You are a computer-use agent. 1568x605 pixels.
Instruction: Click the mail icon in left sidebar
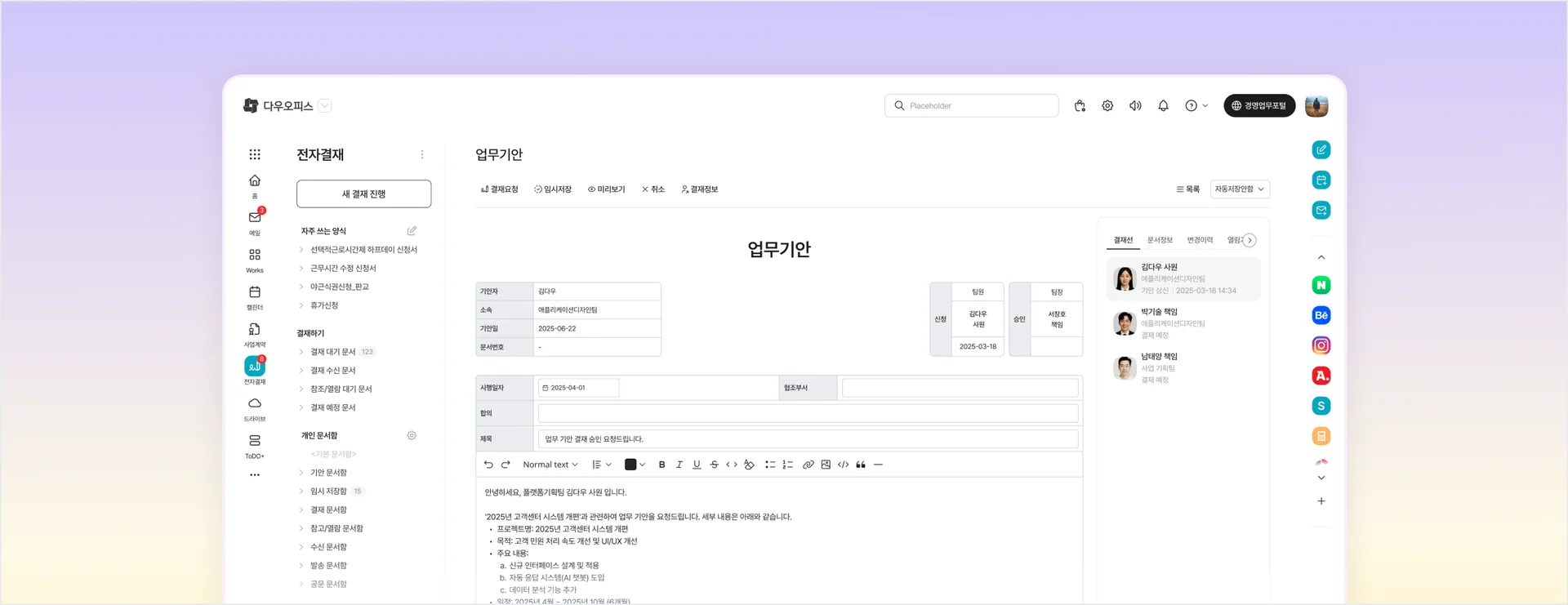pos(255,218)
